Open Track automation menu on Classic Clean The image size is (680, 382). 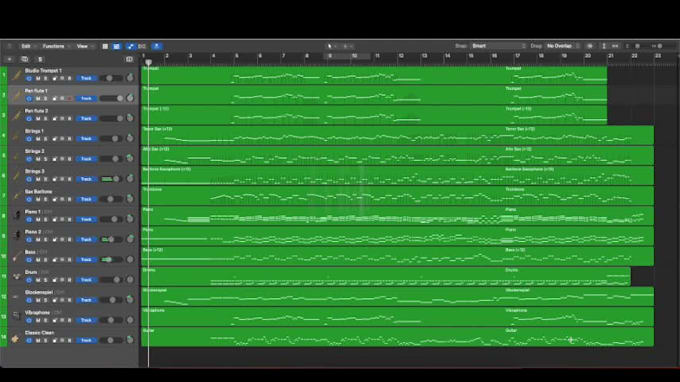[86, 340]
